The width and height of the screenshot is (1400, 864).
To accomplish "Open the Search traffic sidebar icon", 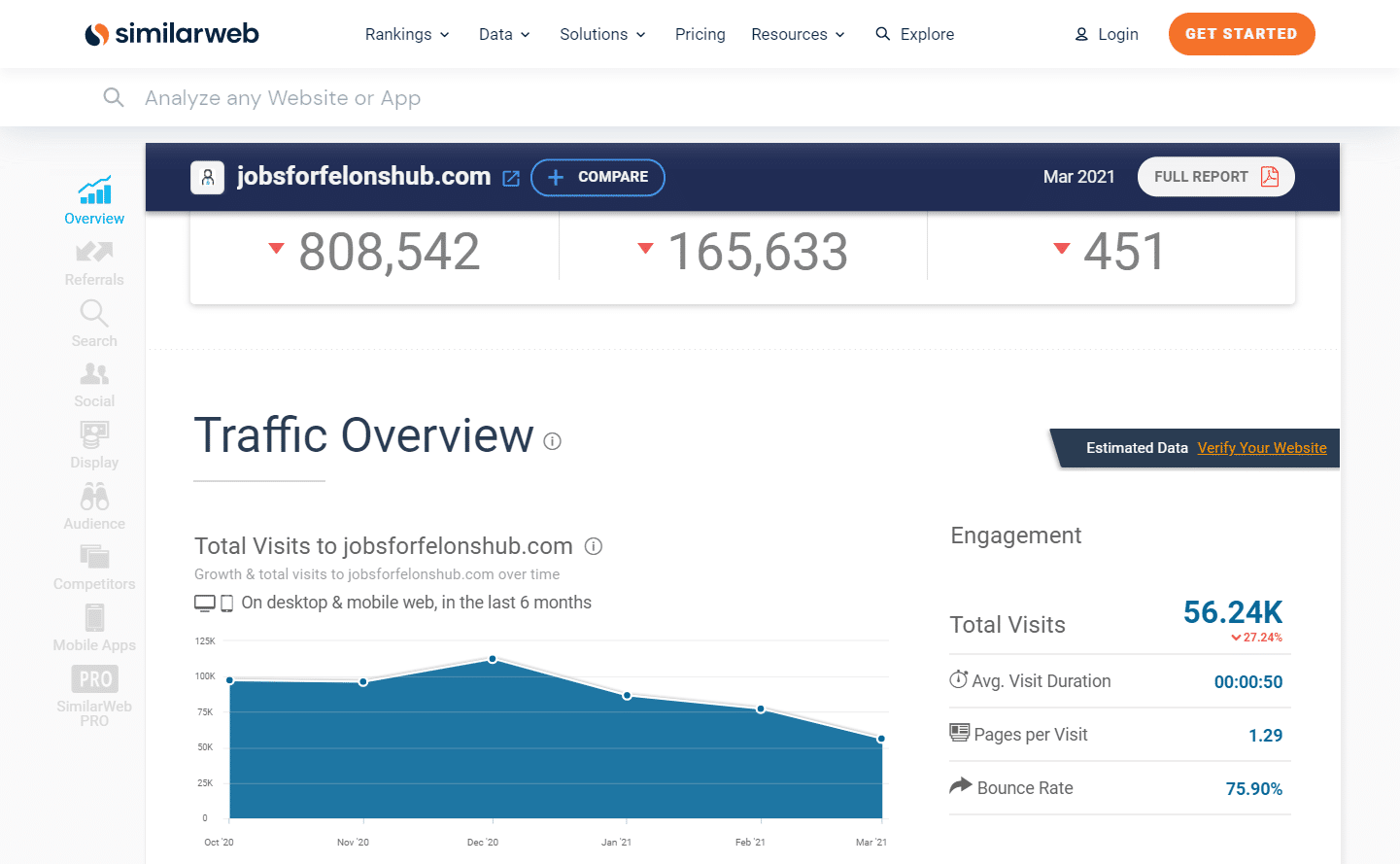I will point(93,315).
